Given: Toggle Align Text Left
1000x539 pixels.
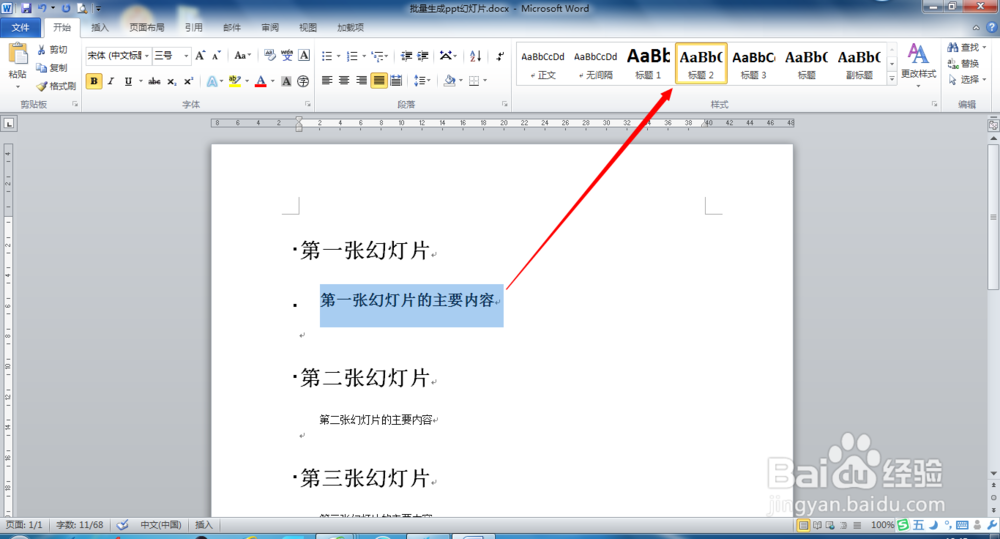Looking at the screenshot, I should tap(327, 80).
